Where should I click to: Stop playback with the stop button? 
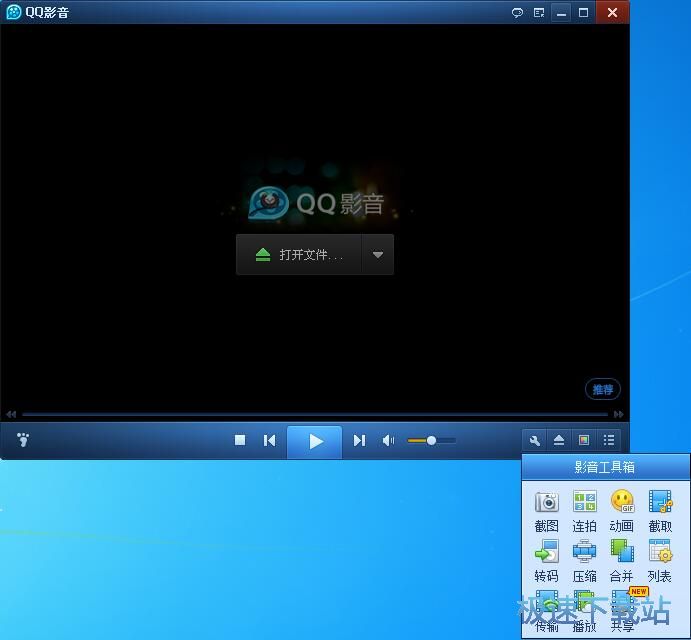(x=240, y=440)
